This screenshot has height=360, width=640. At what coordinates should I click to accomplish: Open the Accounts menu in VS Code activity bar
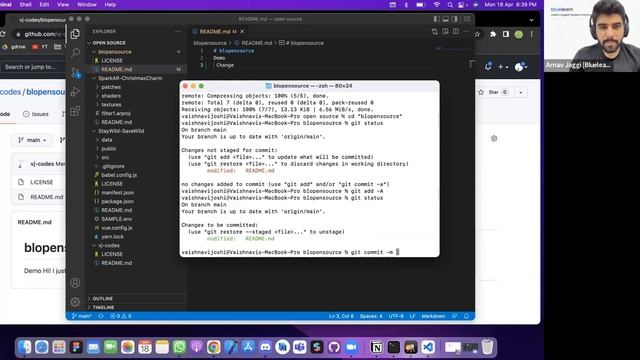(75, 282)
